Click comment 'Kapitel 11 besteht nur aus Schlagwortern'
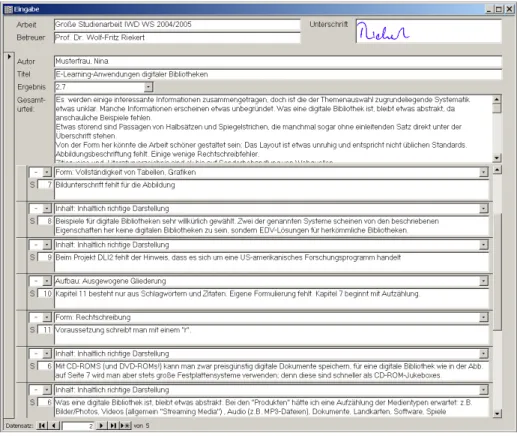 click(271, 299)
